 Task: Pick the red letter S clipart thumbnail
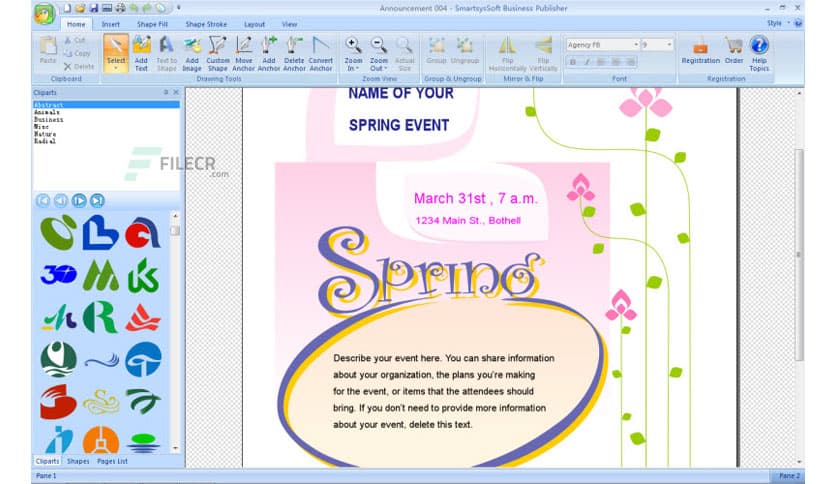(58, 401)
